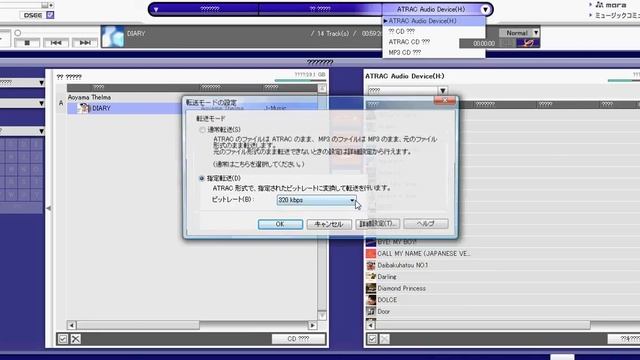Select the BYE! MY BOY device track
This screenshot has height=360, width=640.
[x=397, y=242]
